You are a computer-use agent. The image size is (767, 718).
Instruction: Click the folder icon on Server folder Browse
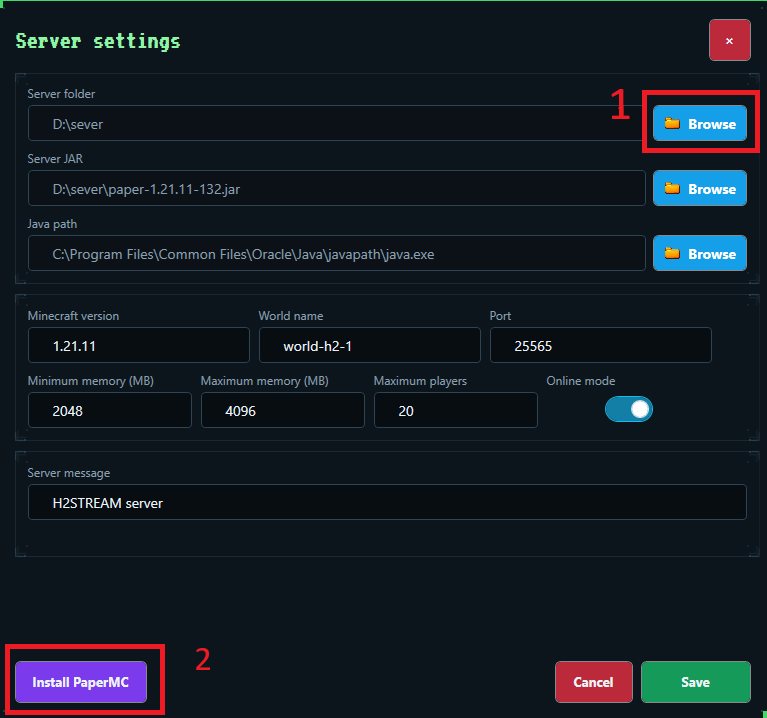pos(672,123)
